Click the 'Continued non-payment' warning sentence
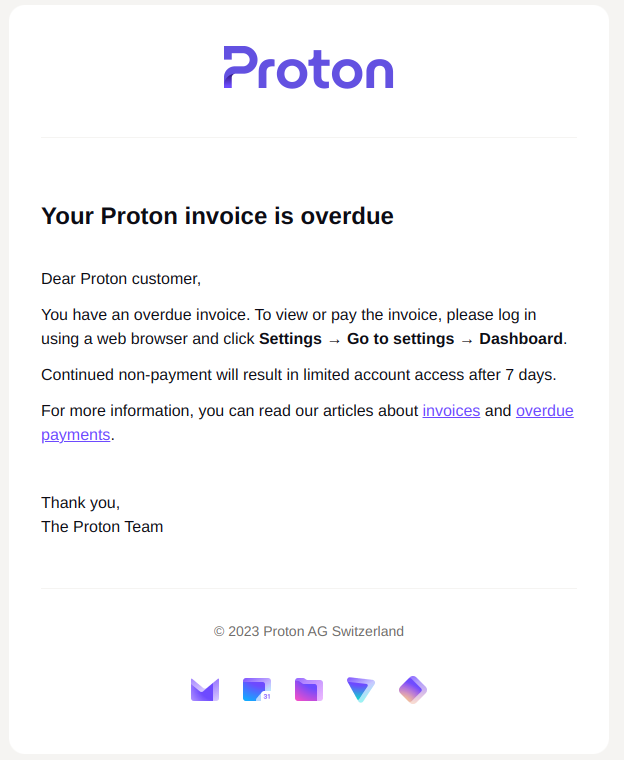624x760 pixels. tap(298, 375)
